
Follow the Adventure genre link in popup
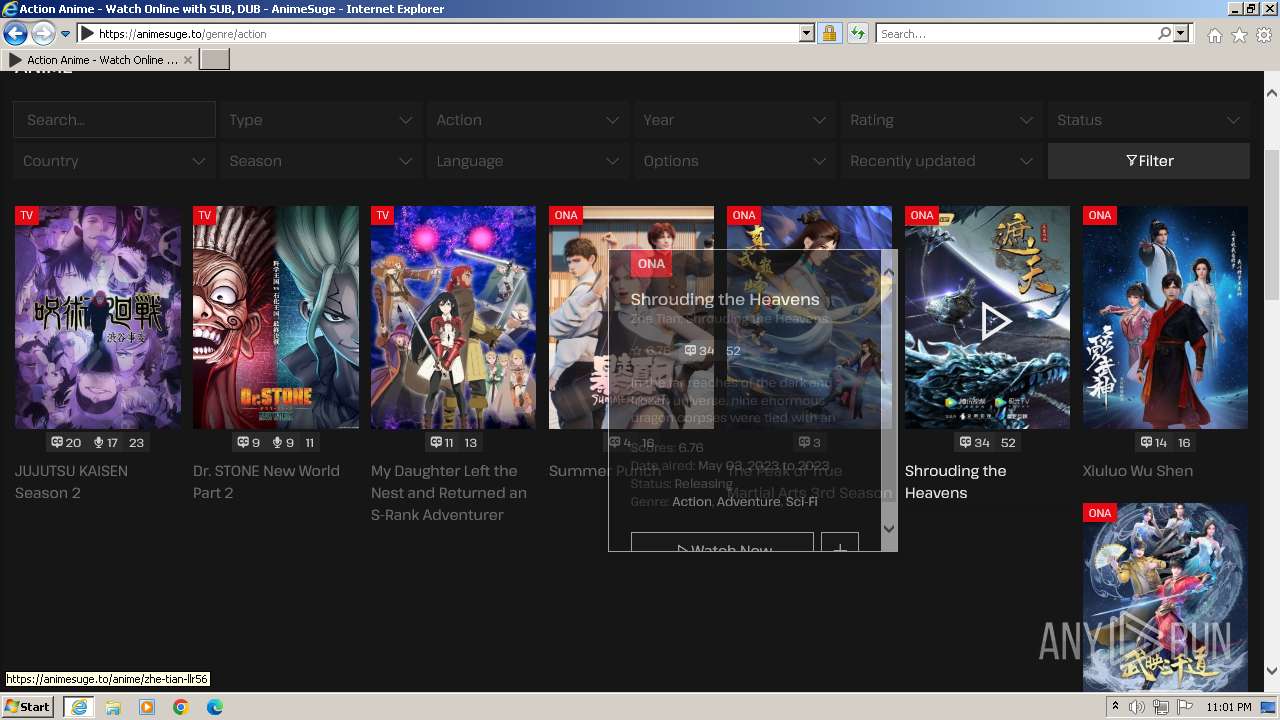coord(748,501)
